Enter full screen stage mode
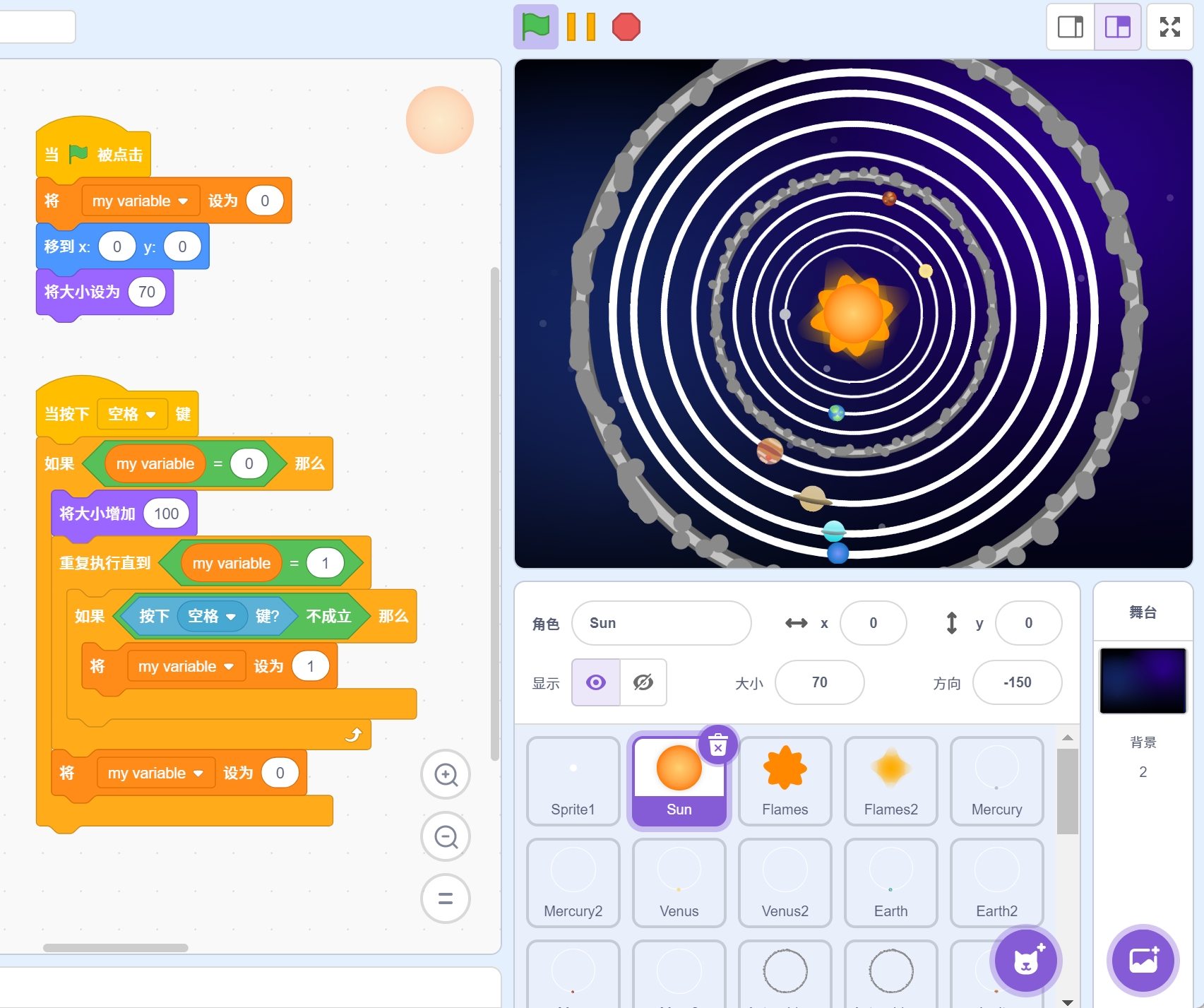Screen dimensions: 1204x1008 1169,28
